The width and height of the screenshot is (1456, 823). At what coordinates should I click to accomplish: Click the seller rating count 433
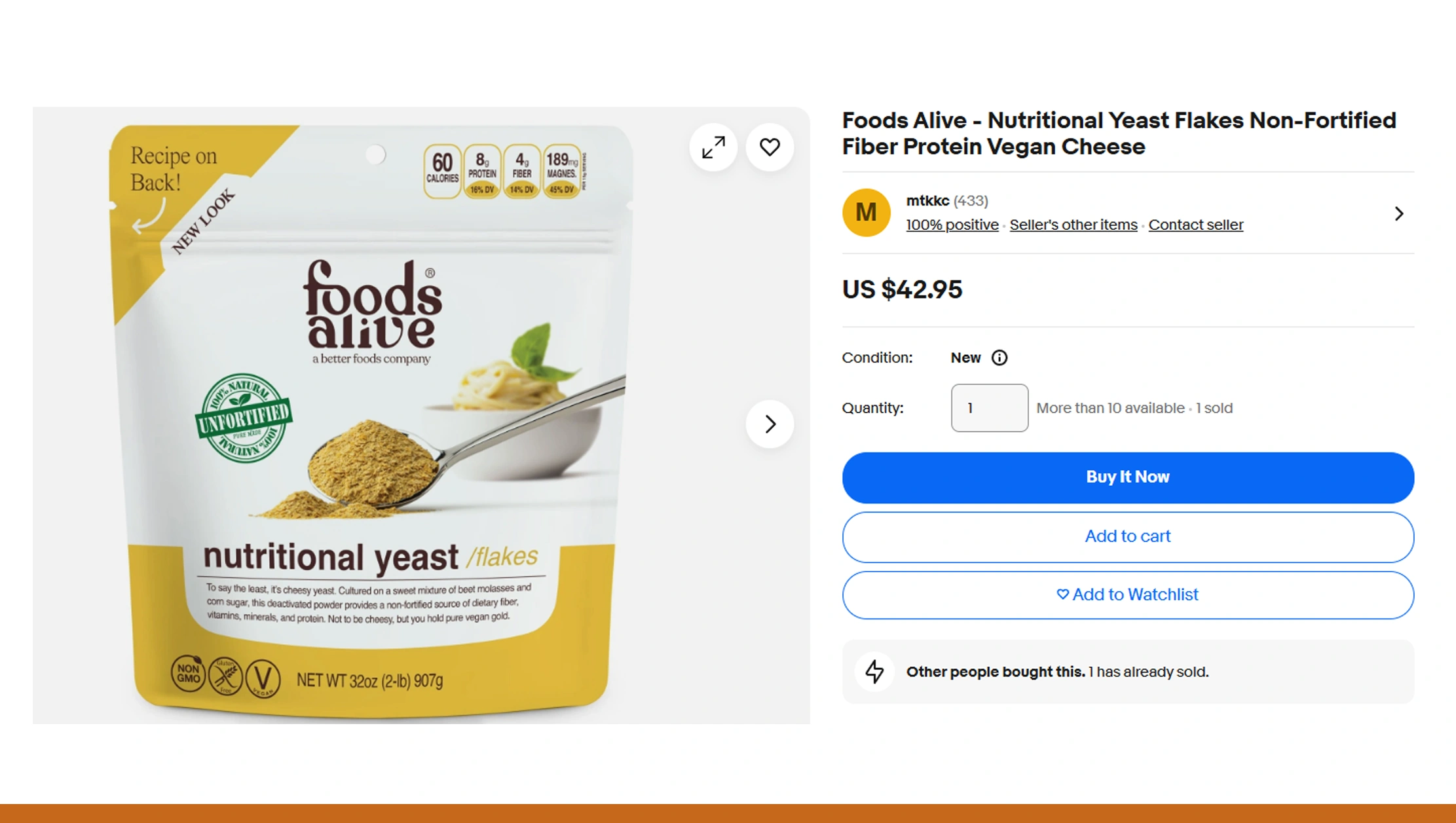pyautogui.click(x=972, y=201)
